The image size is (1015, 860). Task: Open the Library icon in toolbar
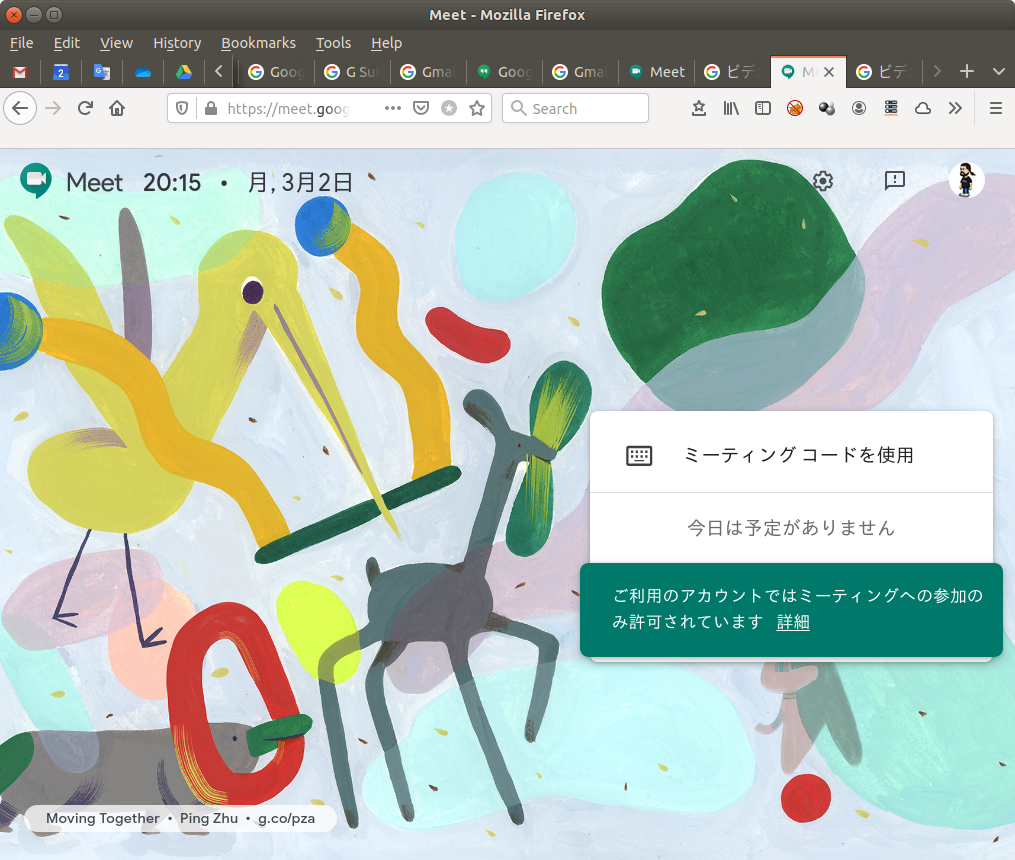(x=731, y=108)
